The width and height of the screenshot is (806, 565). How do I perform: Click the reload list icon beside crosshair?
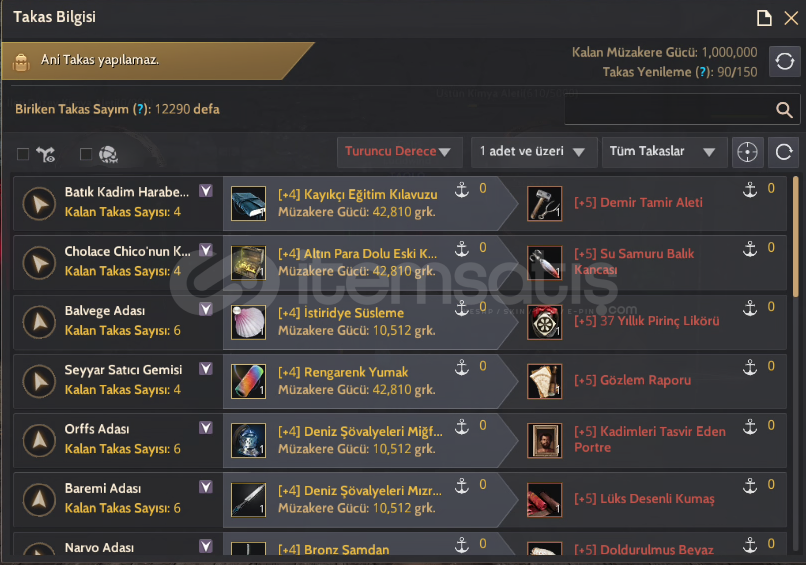point(783,152)
